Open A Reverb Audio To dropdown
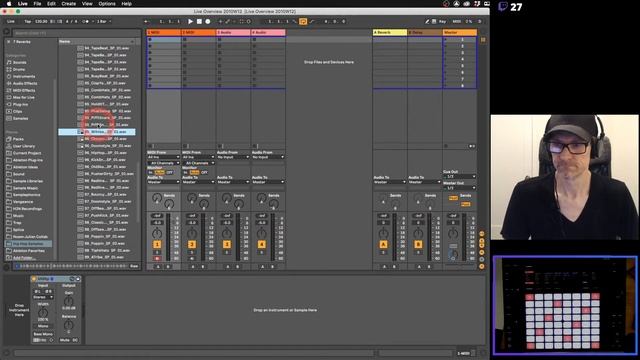The height and width of the screenshot is (360, 640). [x=389, y=182]
